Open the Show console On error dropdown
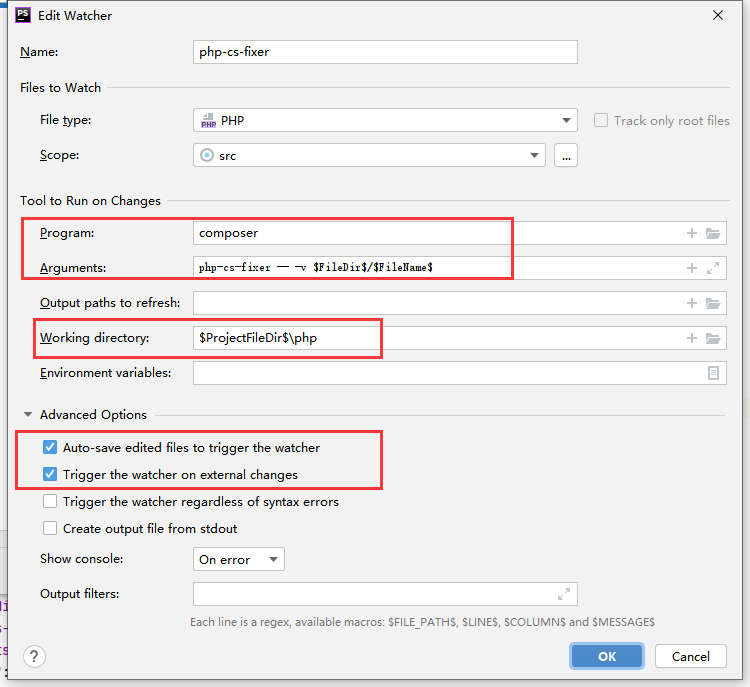 pos(239,559)
